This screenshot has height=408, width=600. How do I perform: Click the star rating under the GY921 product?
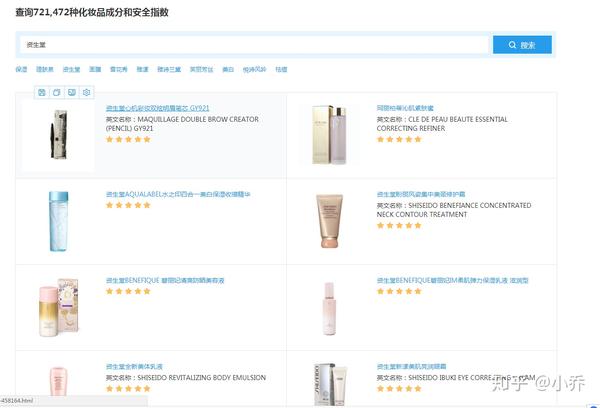point(128,139)
